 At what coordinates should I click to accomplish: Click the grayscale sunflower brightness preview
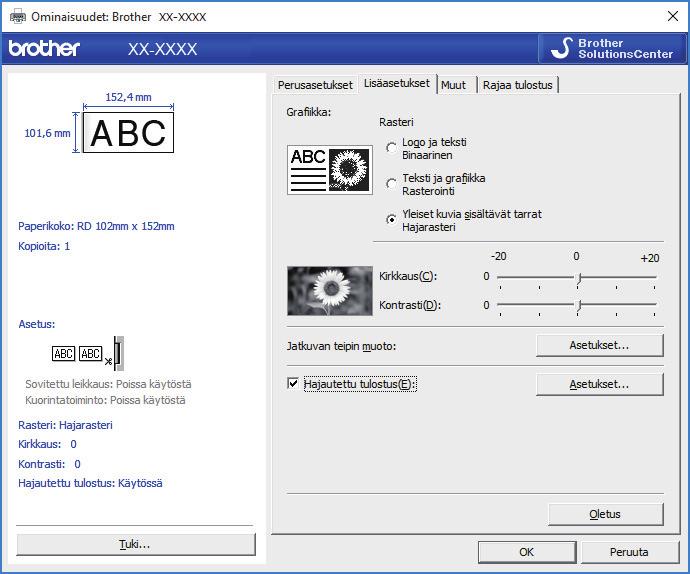tap(330, 291)
